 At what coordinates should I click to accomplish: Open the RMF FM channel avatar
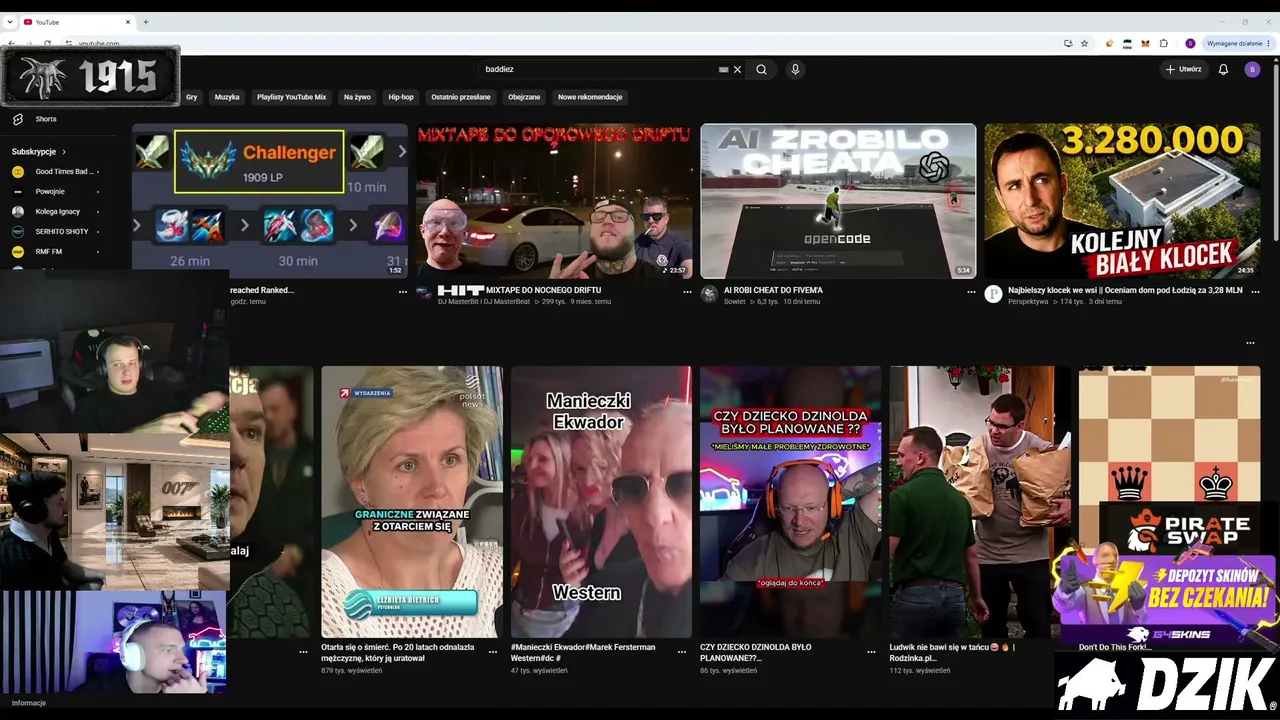tap(17, 252)
